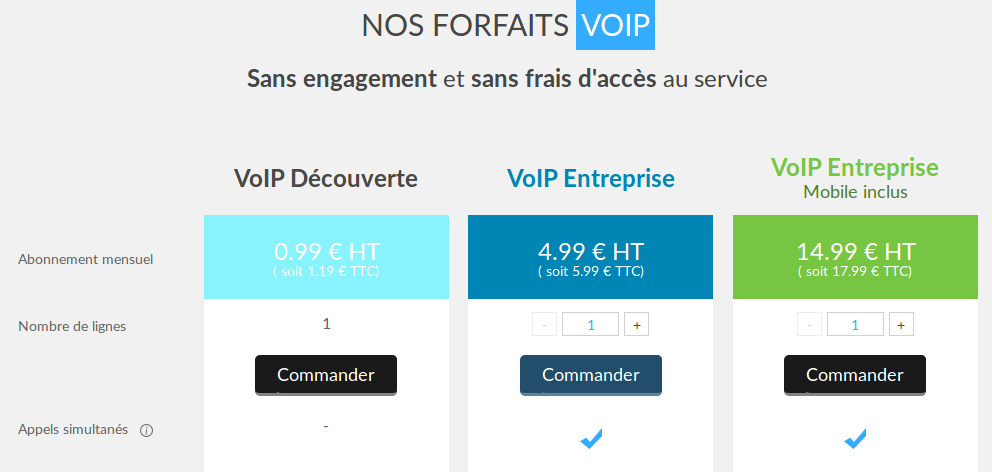Image resolution: width=992 pixels, height=472 pixels.
Task: Select the VoIP Découverte heading
Action: (x=326, y=179)
